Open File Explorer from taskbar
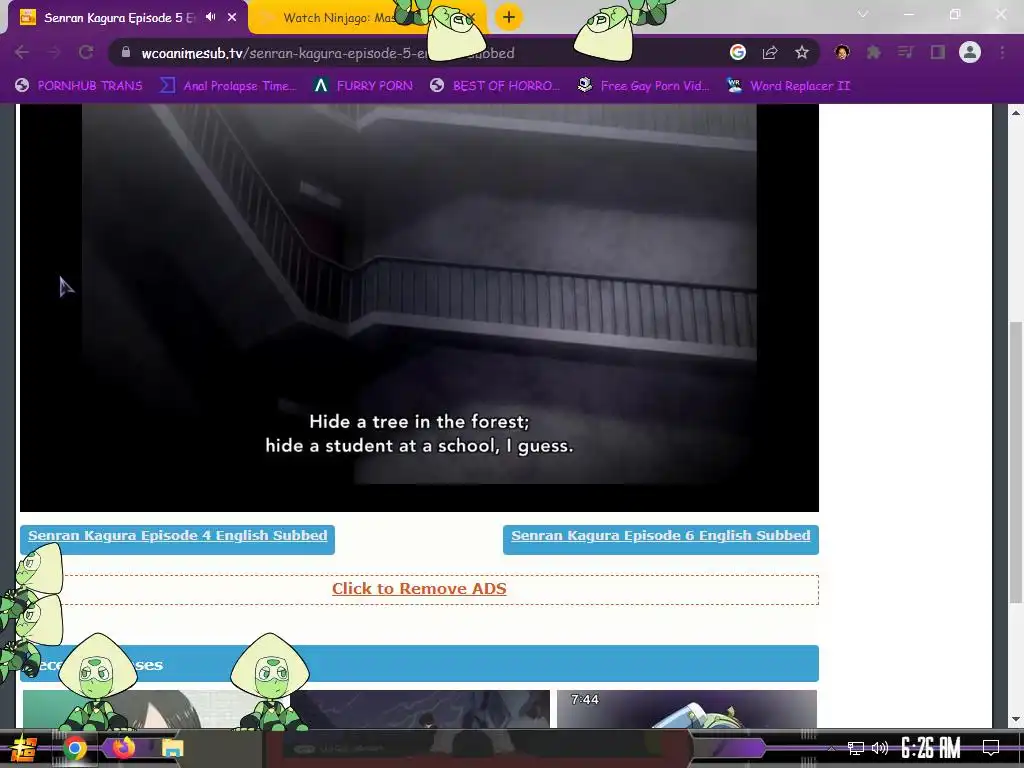 coord(172,748)
